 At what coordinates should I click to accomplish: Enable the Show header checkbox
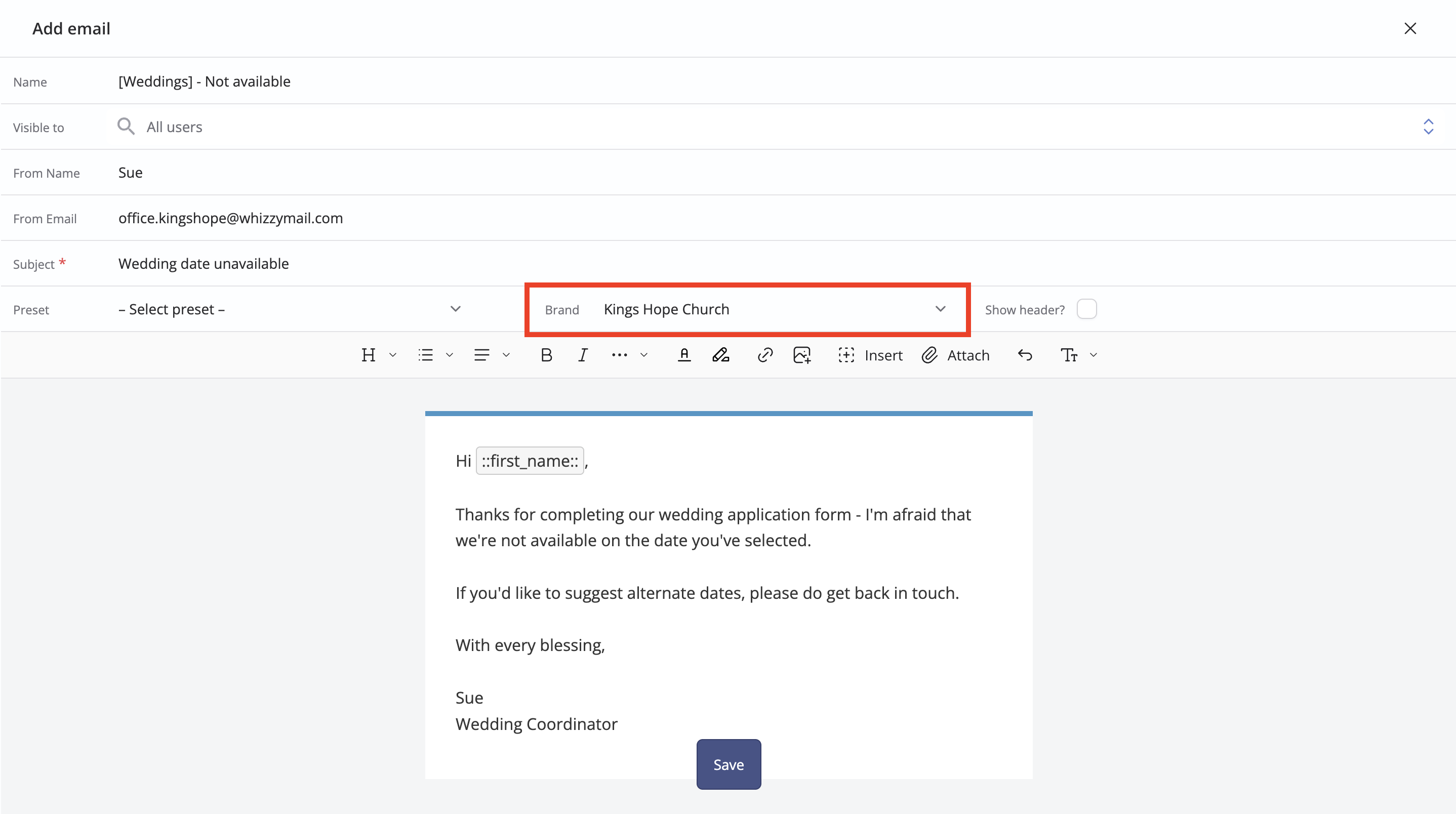click(1086, 309)
